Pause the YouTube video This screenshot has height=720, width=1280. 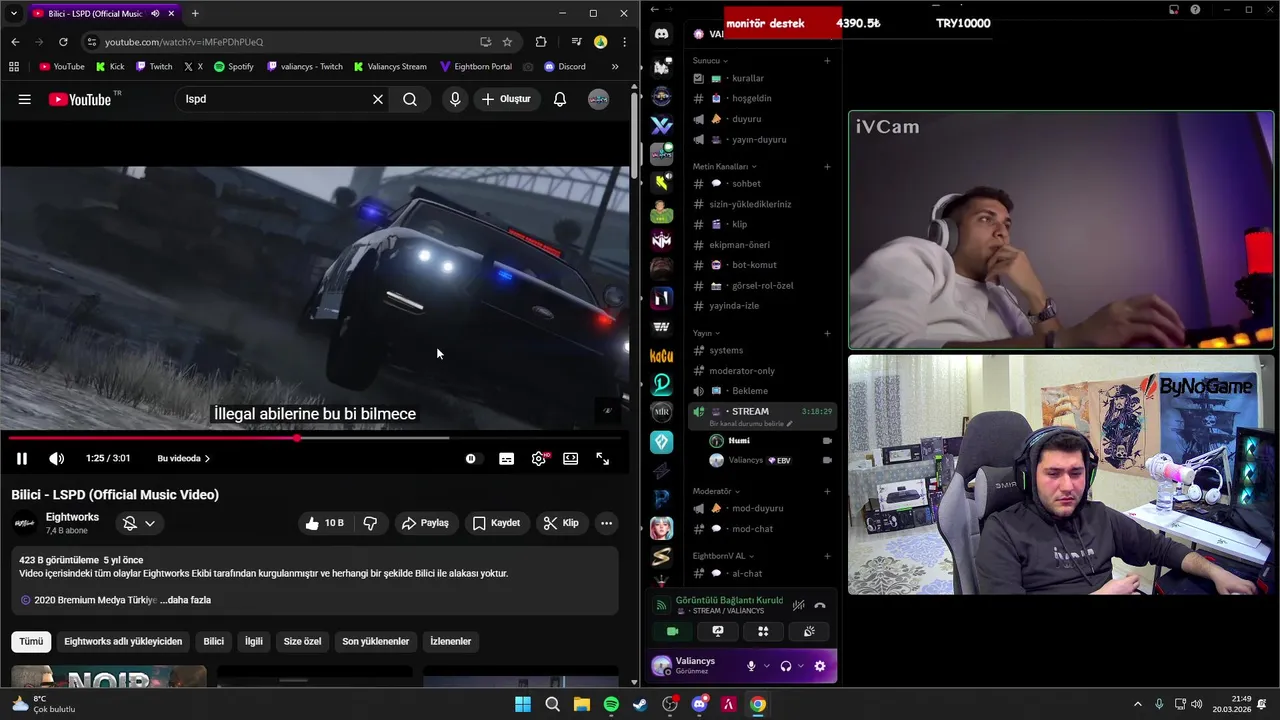[x=21, y=458]
